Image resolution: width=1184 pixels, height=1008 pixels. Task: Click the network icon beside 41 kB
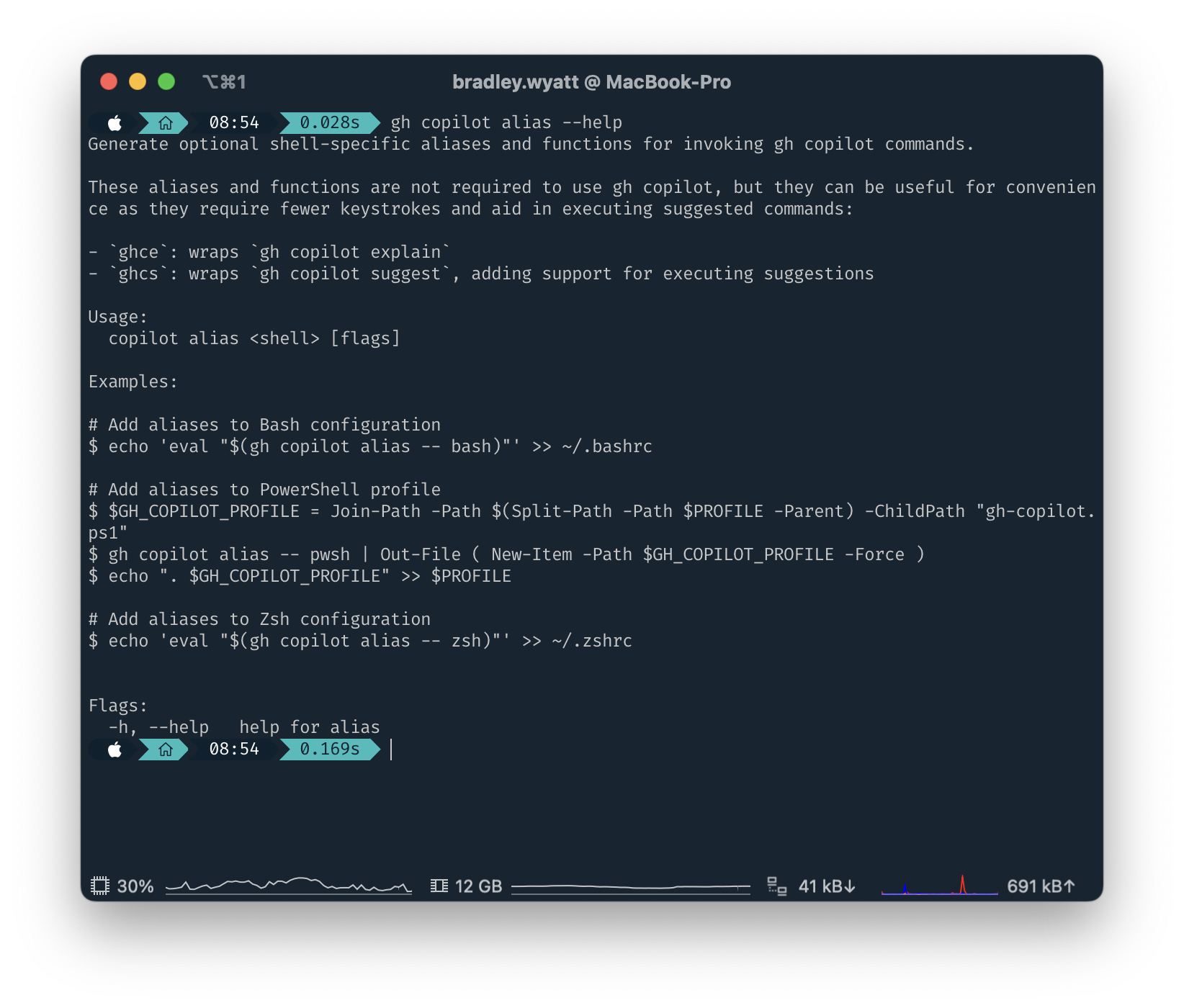pyautogui.click(x=776, y=886)
